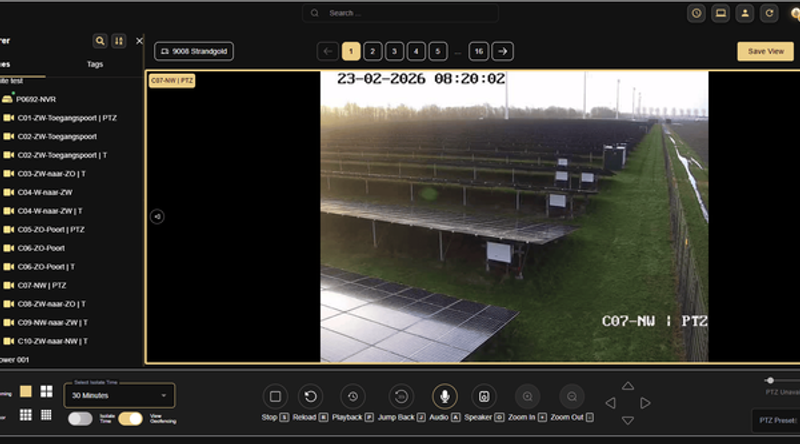Go to view page 3
This screenshot has height=444, width=800.
[x=394, y=51]
